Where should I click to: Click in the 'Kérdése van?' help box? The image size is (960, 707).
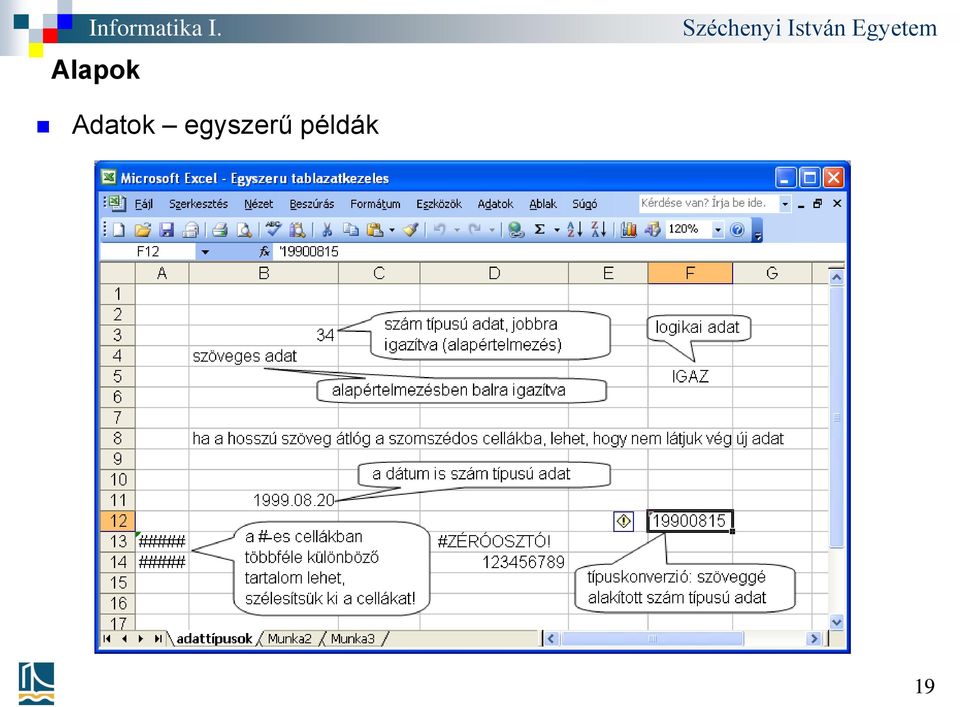(x=708, y=203)
